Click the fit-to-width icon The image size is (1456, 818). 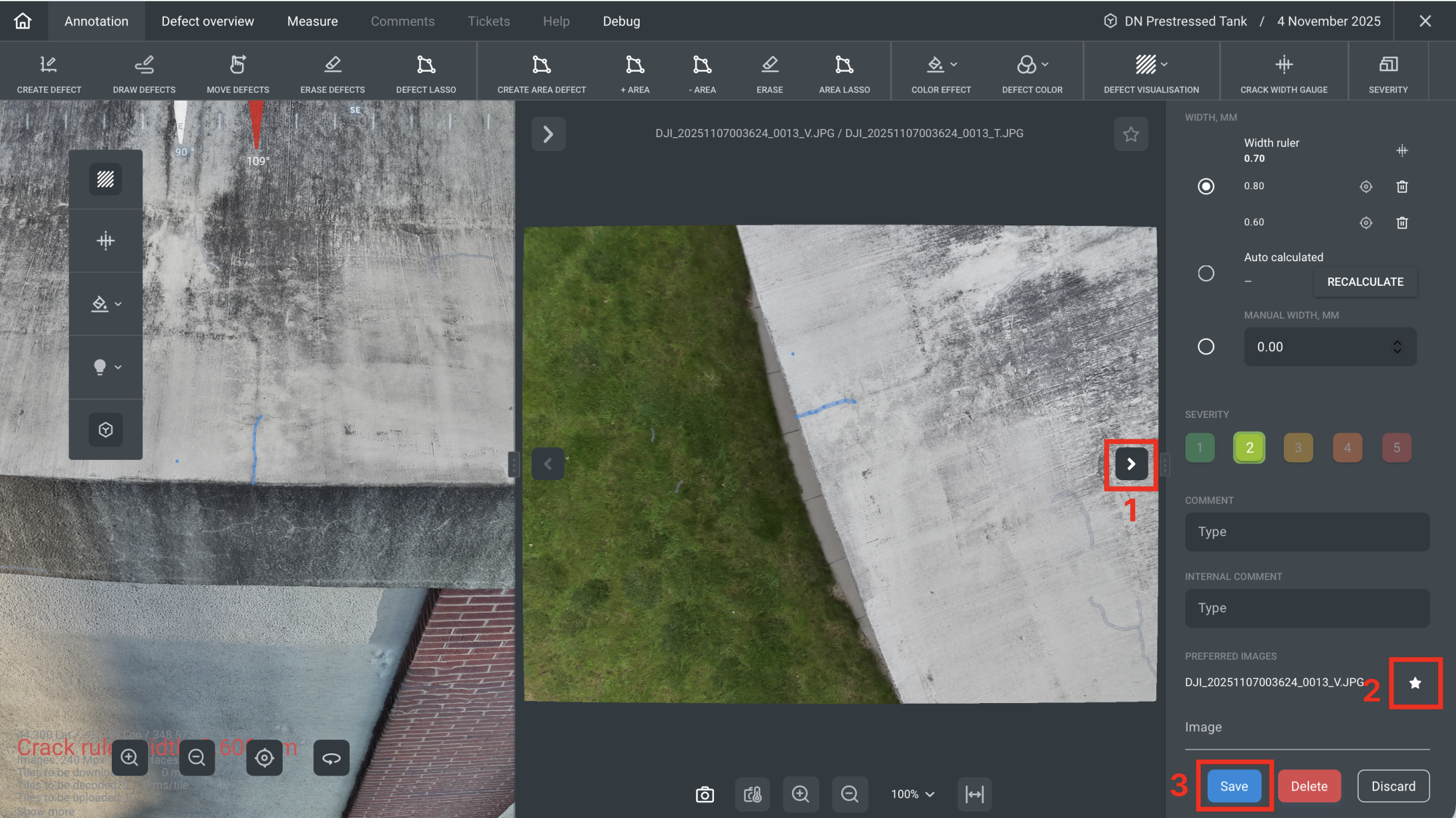(x=974, y=794)
